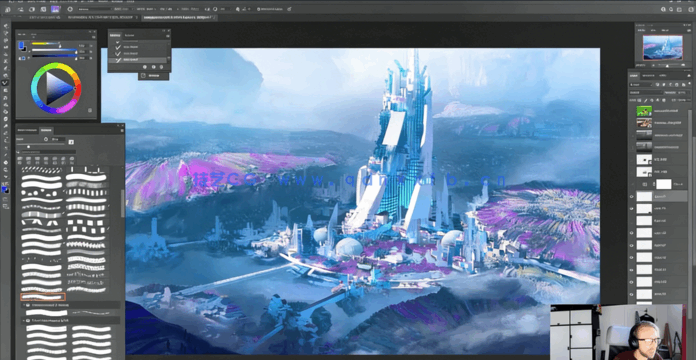Adjust the yellow hue slider in Color panel
The width and height of the screenshot is (696, 360).
(x=46, y=44)
